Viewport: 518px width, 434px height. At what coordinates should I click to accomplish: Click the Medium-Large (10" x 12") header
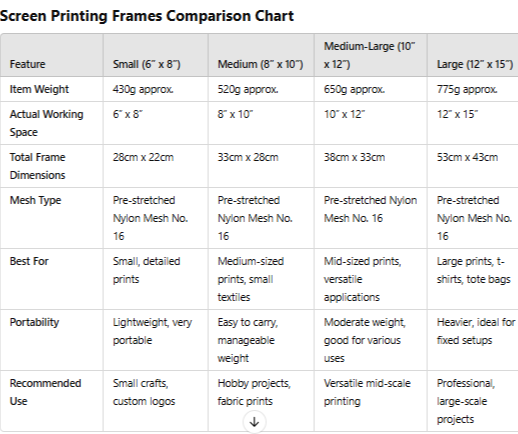pyautogui.click(x=370, y=55)
